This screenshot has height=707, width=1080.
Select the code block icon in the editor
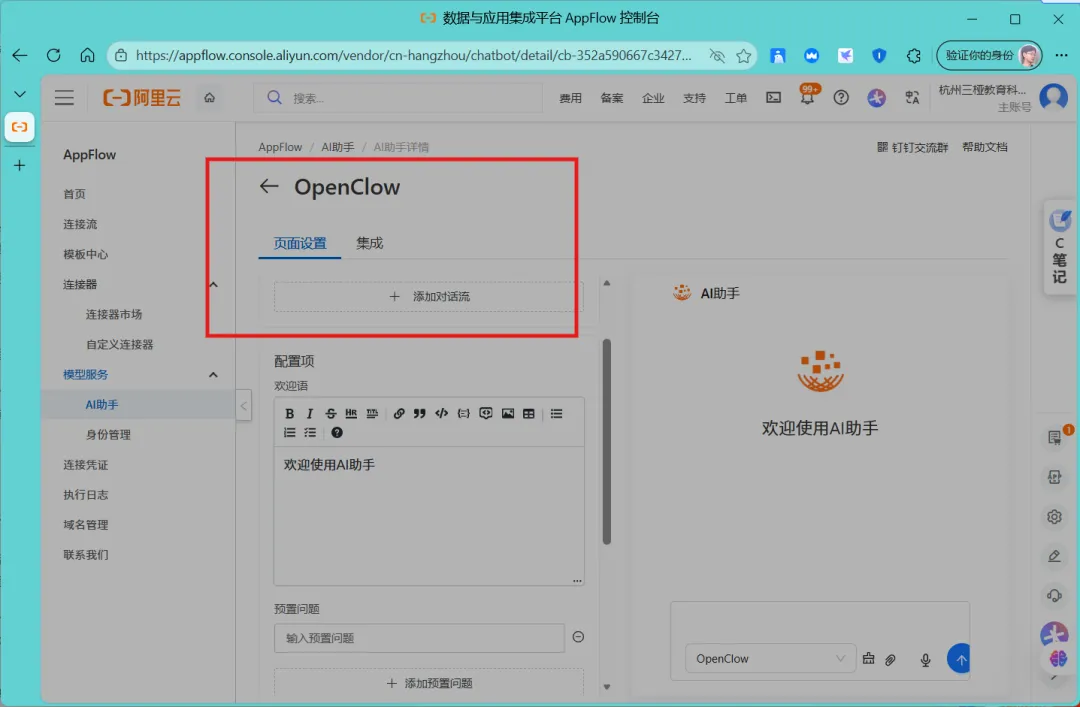(x=441, y=412)
